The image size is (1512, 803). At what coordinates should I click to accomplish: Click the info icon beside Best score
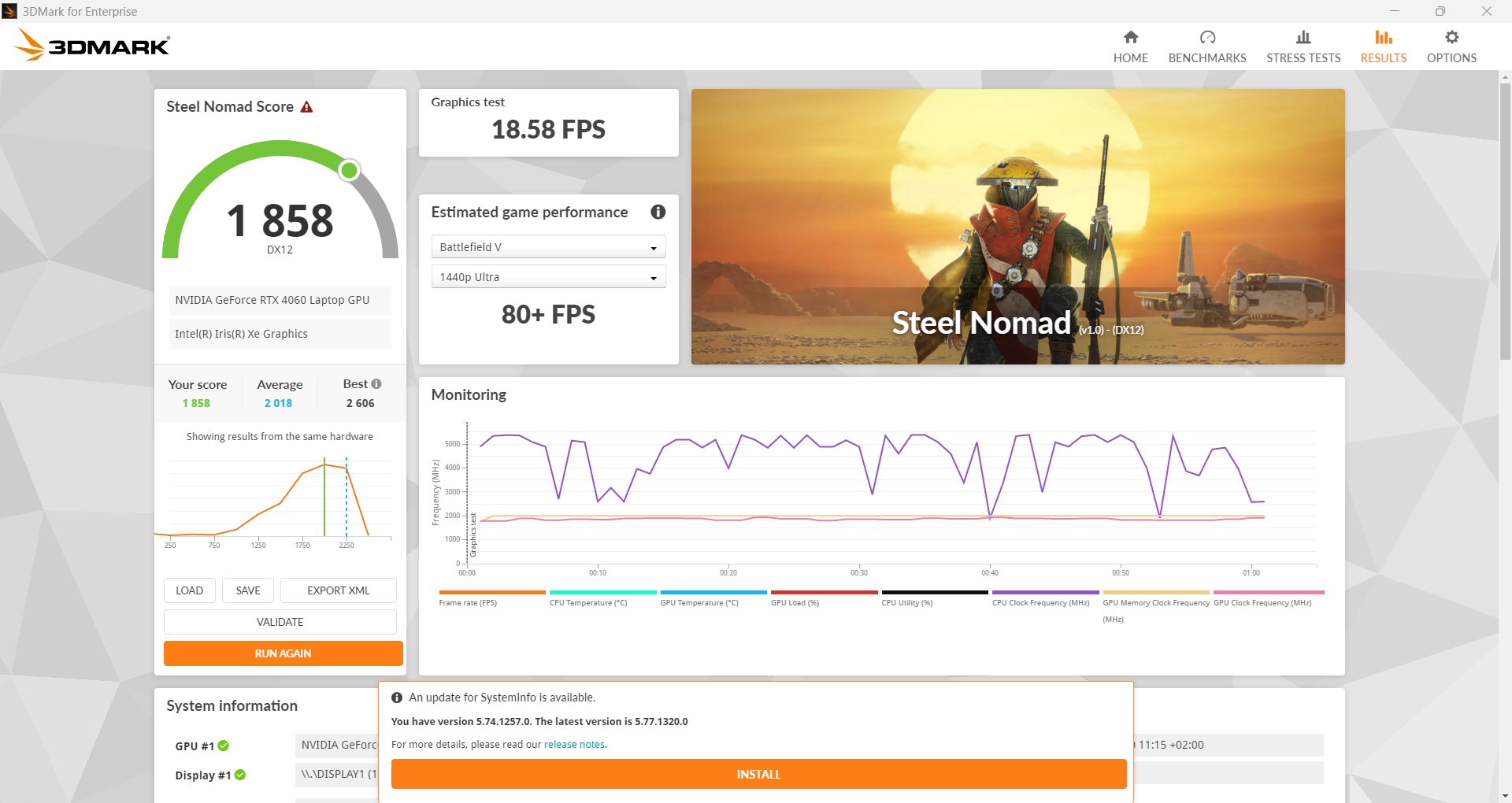(x=376, y=384)
